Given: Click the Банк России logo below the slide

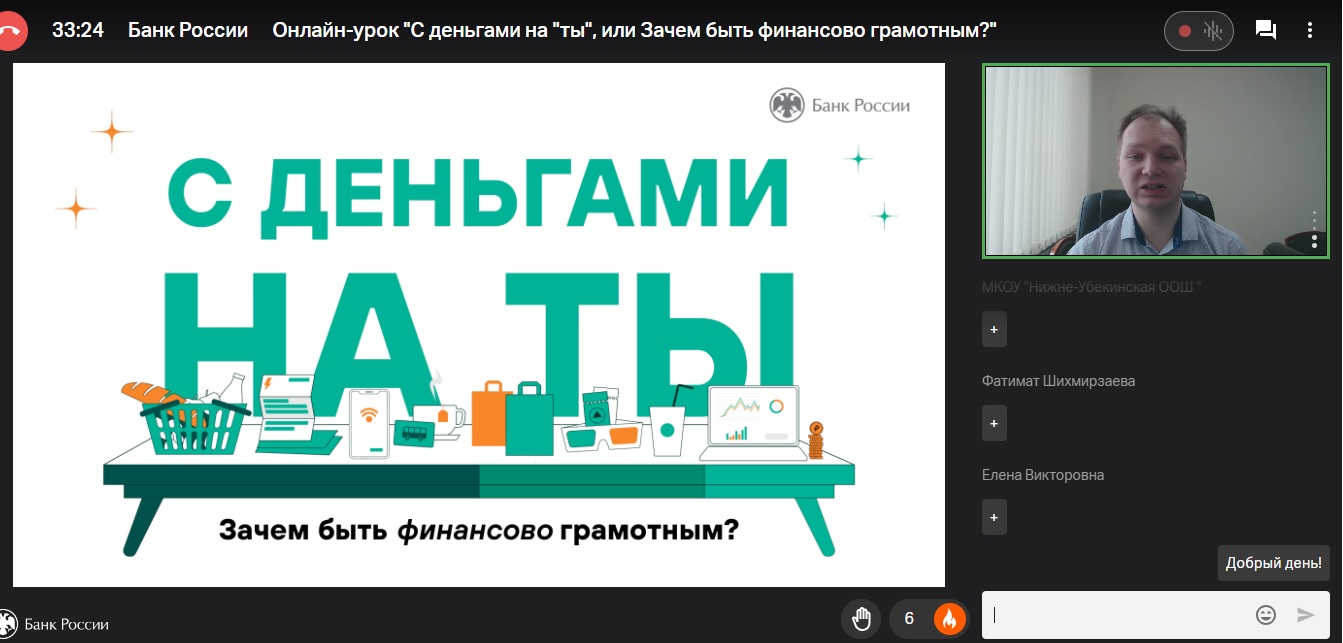Looking at the screenshot, I should pos(55,624).
